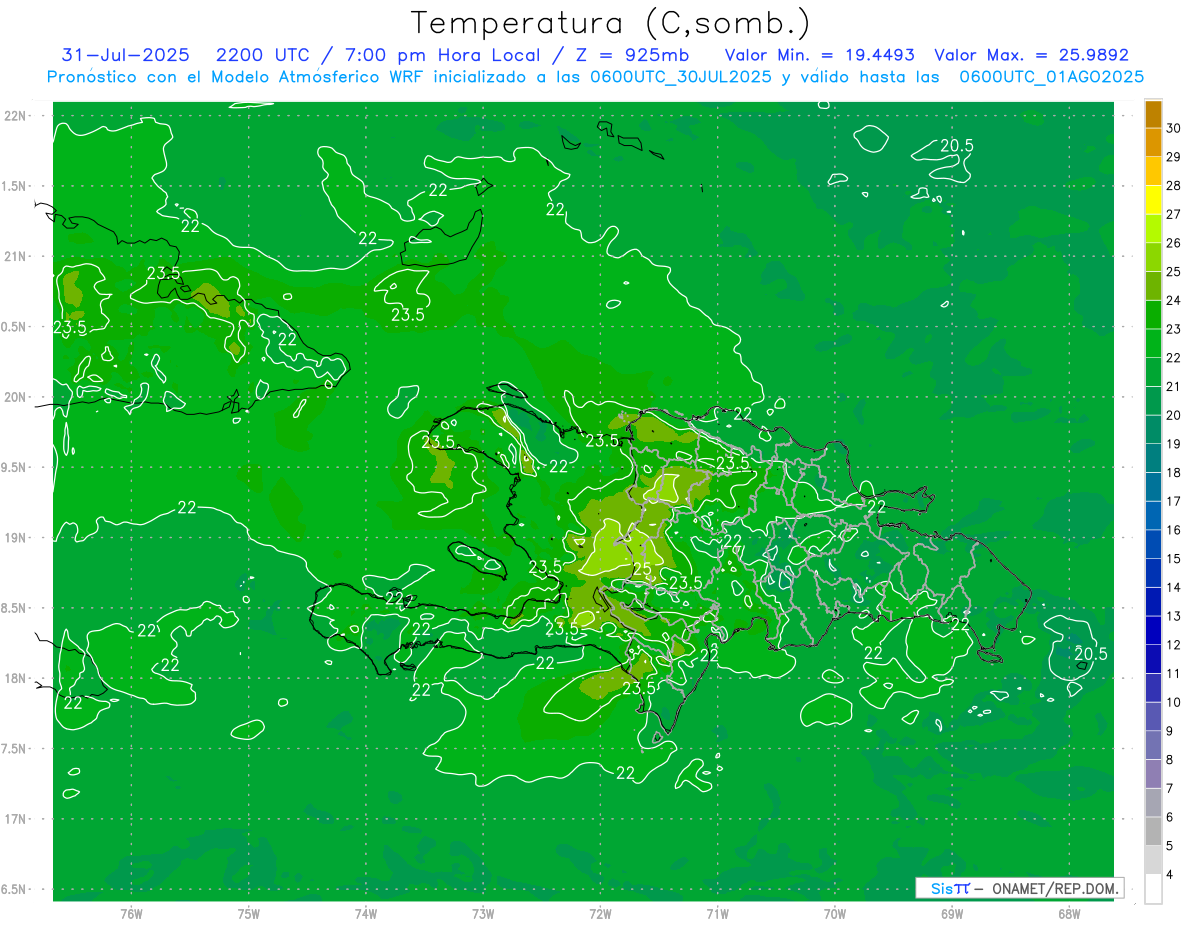Pick the gray swatch between 5 and 6
1200x927 pixels.
(x=1153, y=831)
